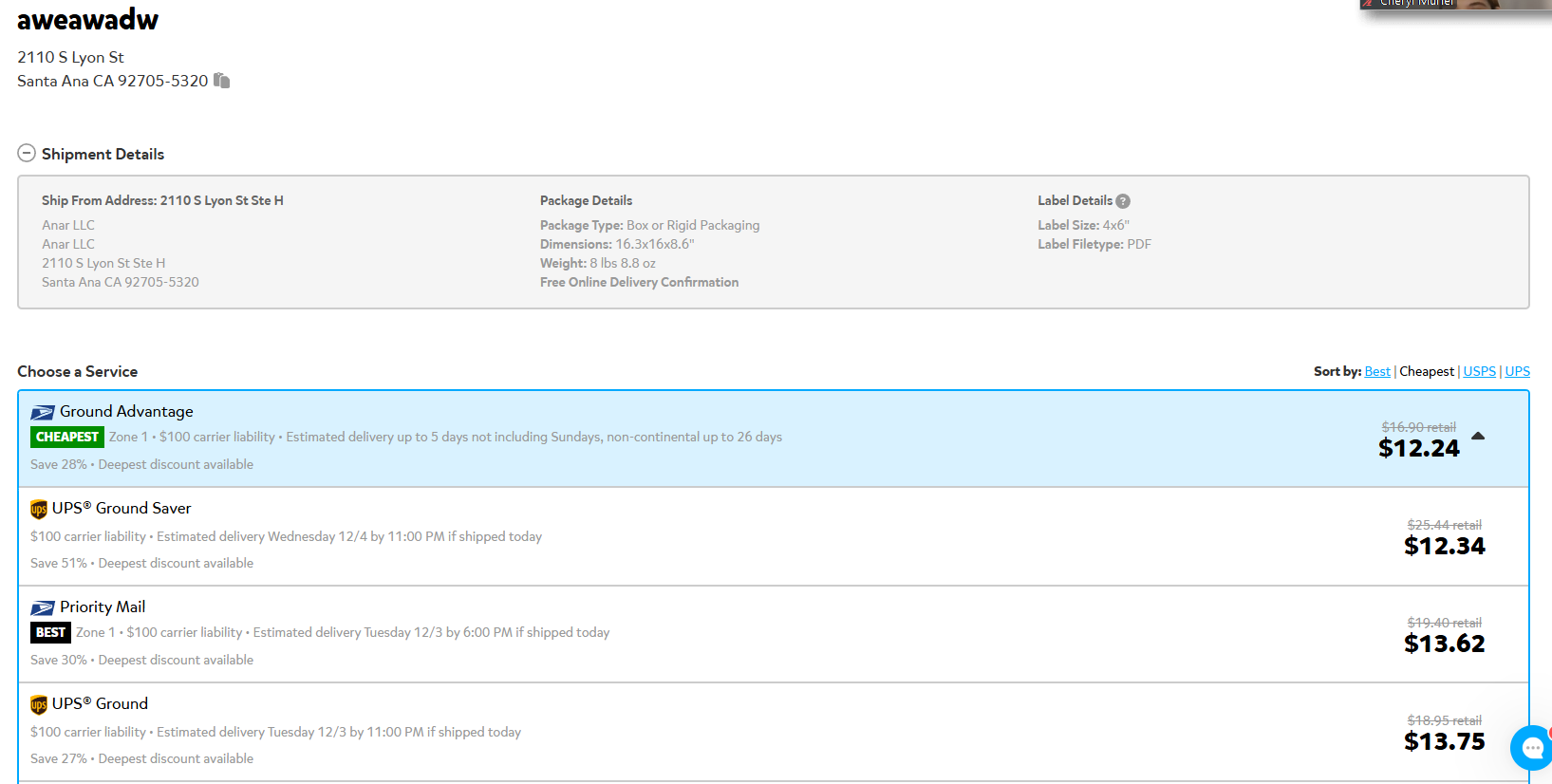Select the Priority Mail service

pyautogui.click(x=774, y=634)
